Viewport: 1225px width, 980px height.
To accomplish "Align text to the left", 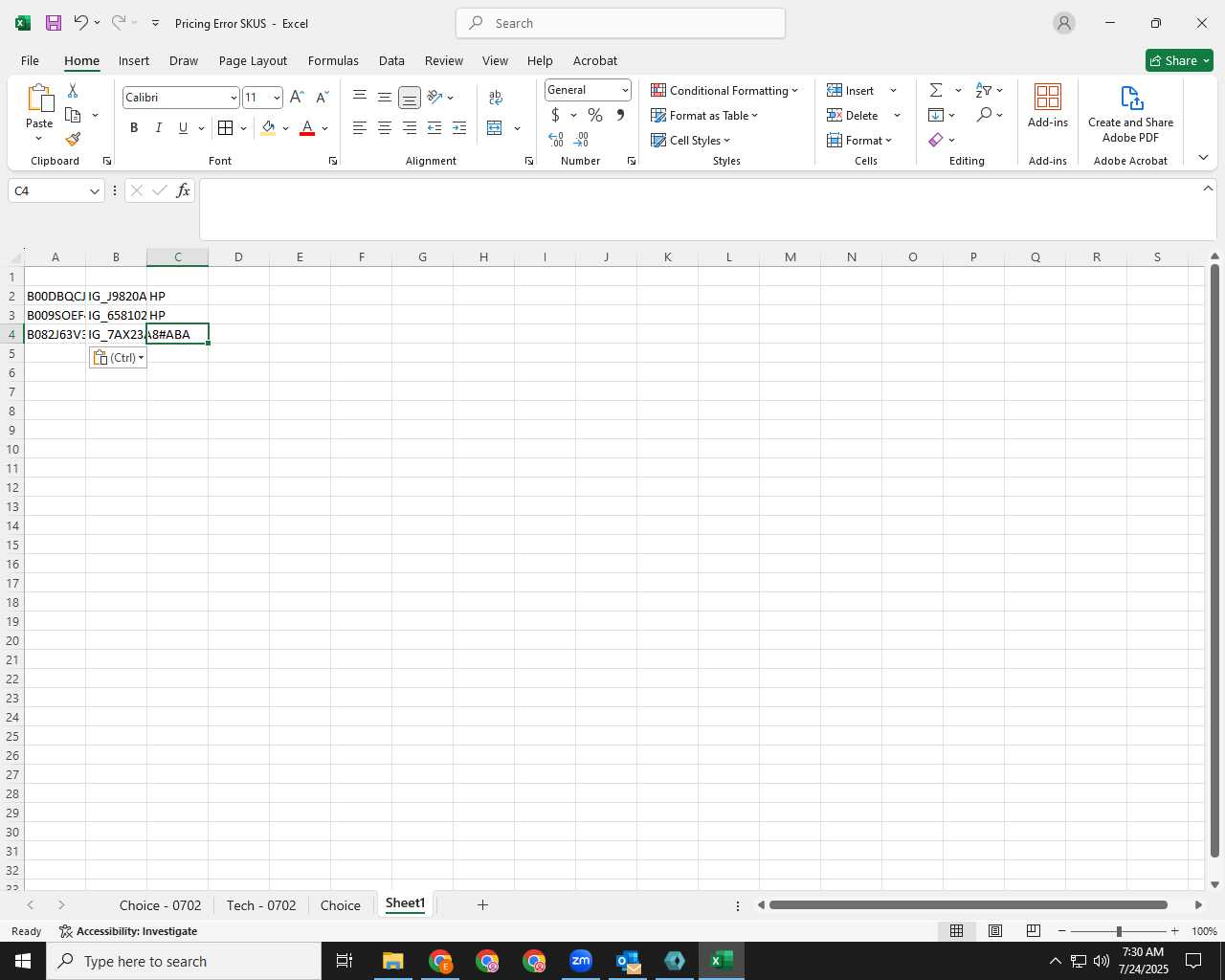I will (x=360, y=128).
